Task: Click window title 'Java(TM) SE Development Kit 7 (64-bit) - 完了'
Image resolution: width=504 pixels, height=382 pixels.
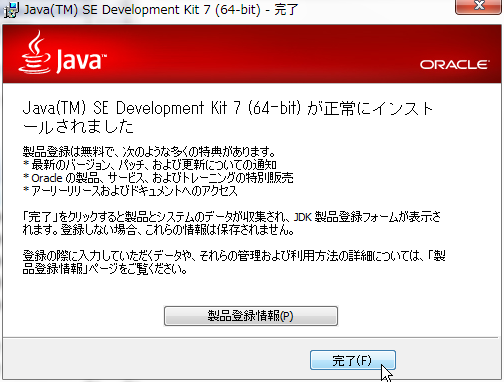Action: click(x=161, y=9)
